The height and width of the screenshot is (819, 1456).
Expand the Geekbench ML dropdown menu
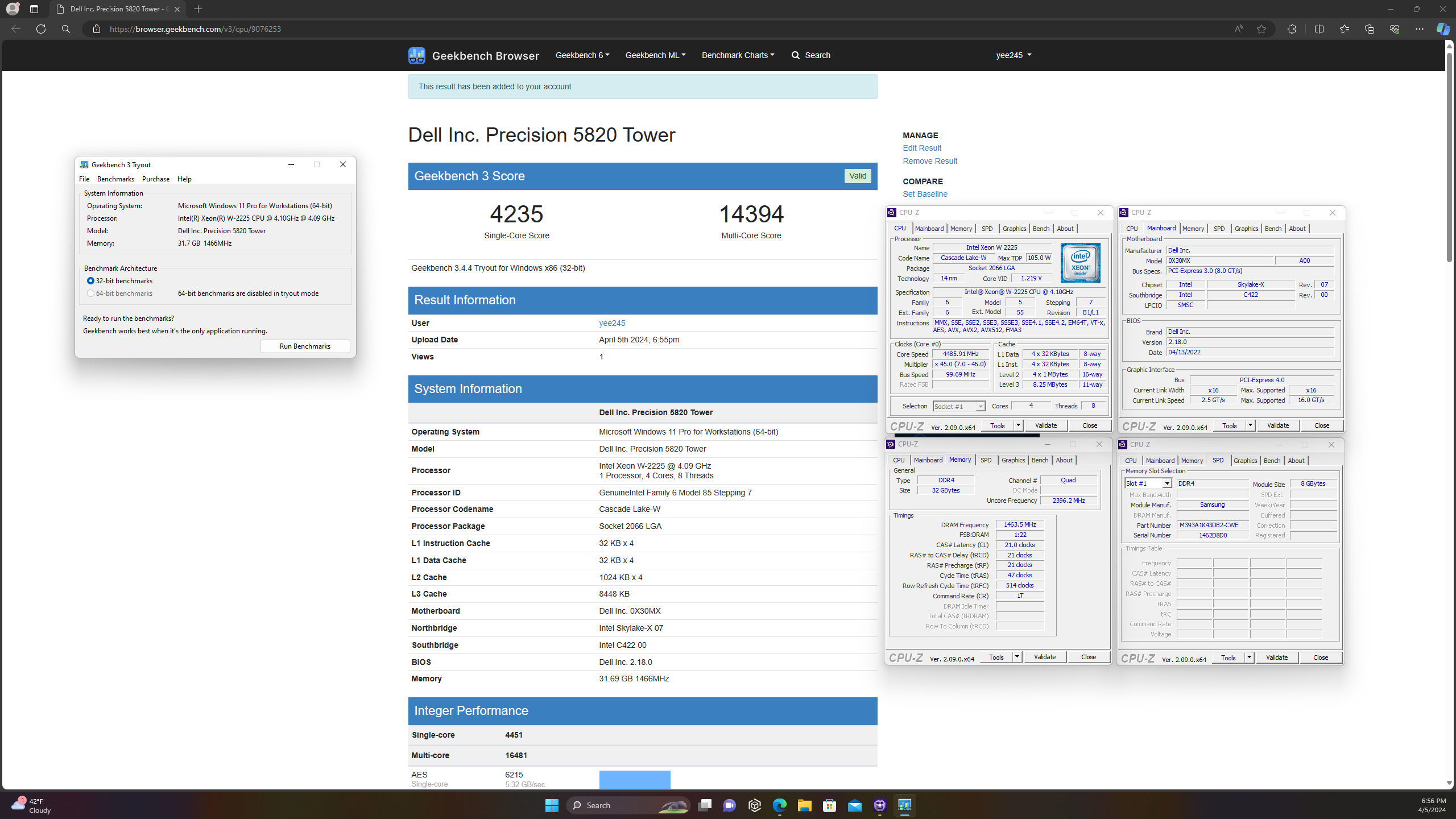pos(655,55)
